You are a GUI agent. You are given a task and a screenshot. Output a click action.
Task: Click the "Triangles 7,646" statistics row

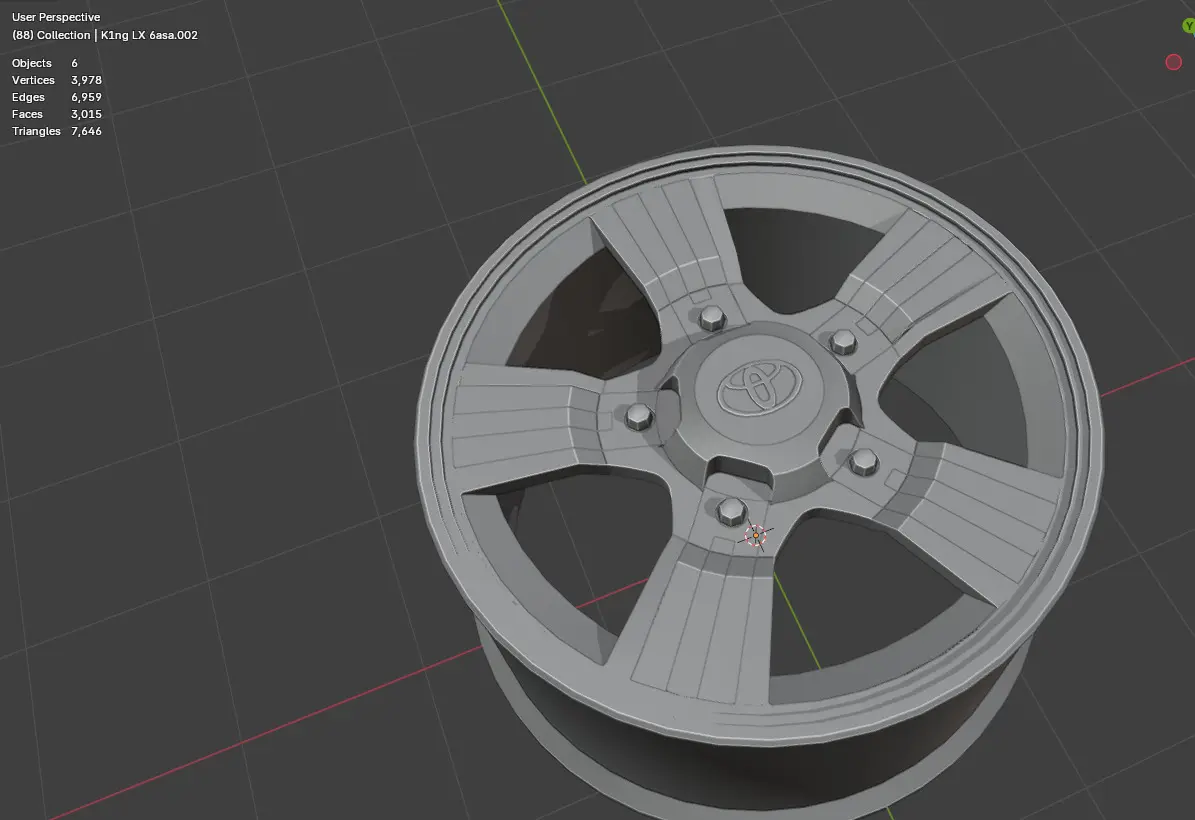coord(56,131)
